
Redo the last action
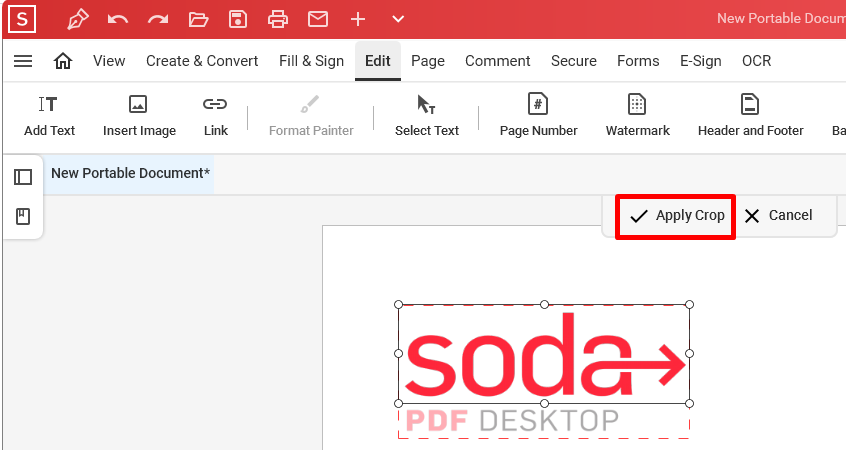coord(158,20)
